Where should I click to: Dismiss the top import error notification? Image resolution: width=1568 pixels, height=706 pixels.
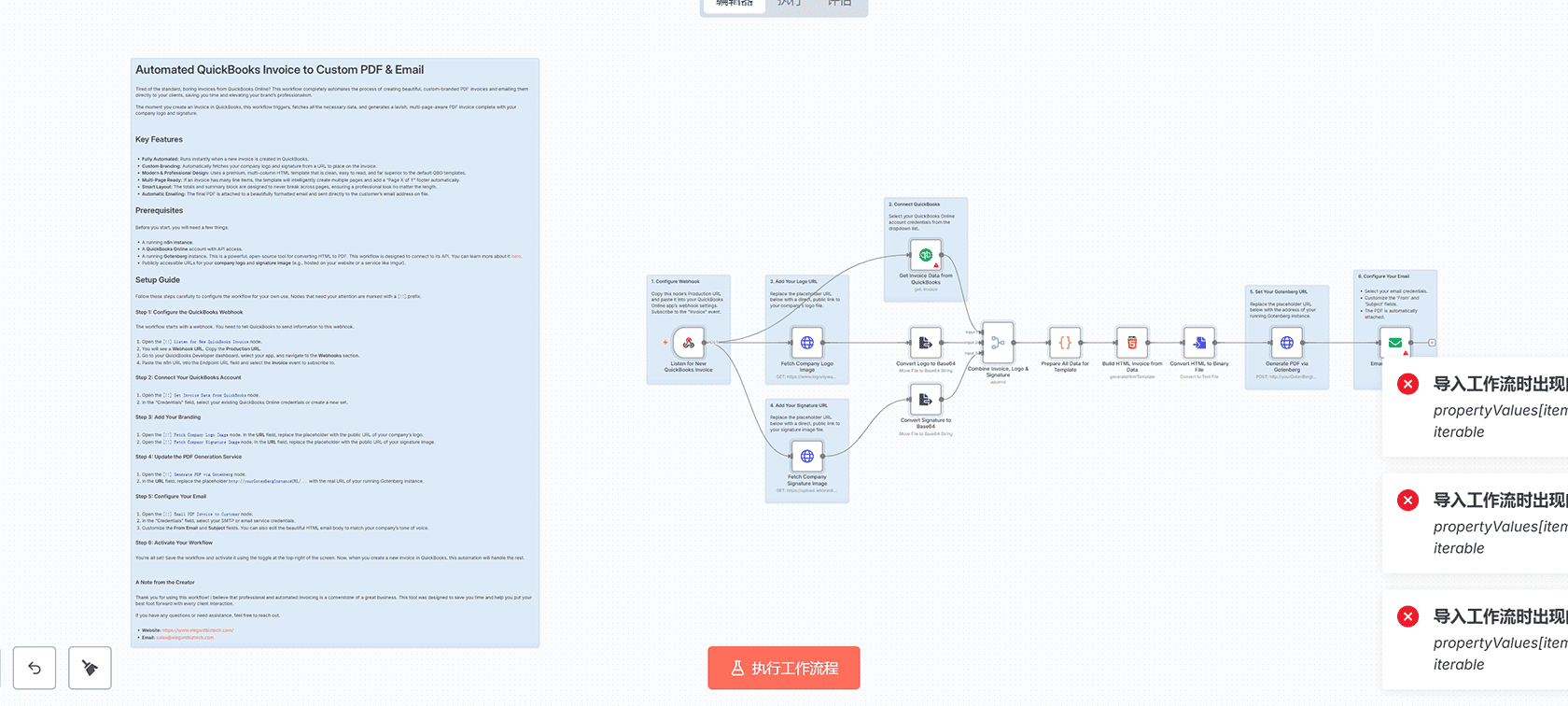pyautogui.click(x=1407, y=384)
